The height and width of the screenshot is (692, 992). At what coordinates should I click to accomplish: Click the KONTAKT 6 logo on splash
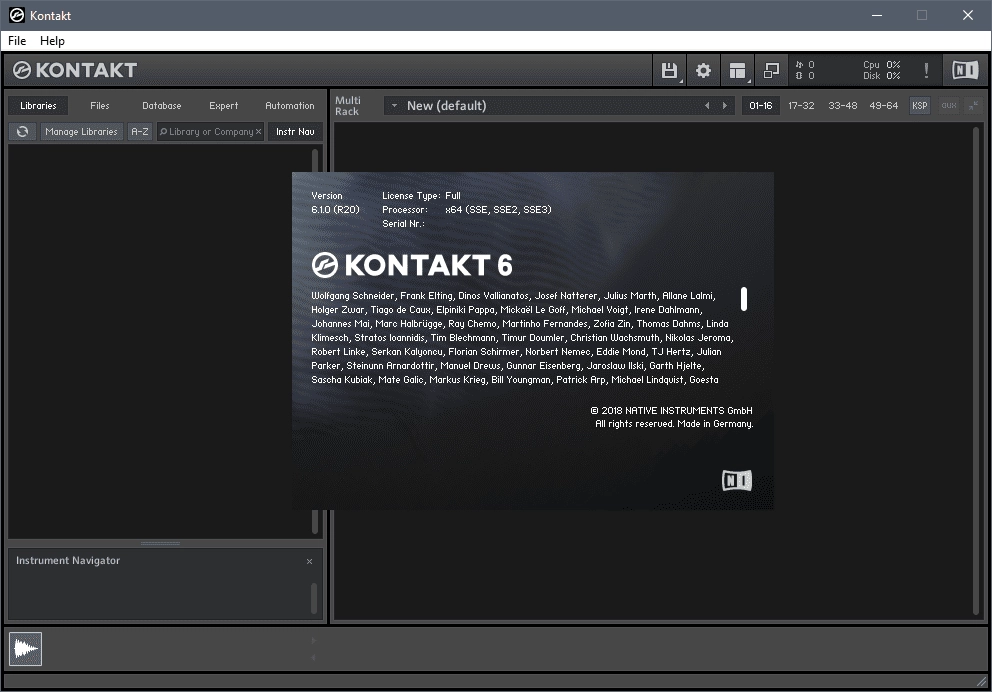tap(412, 265)
